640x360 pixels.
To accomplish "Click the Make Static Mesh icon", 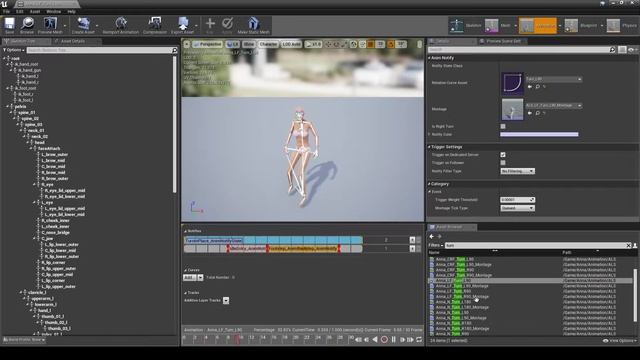I will (x=253, y=25).
